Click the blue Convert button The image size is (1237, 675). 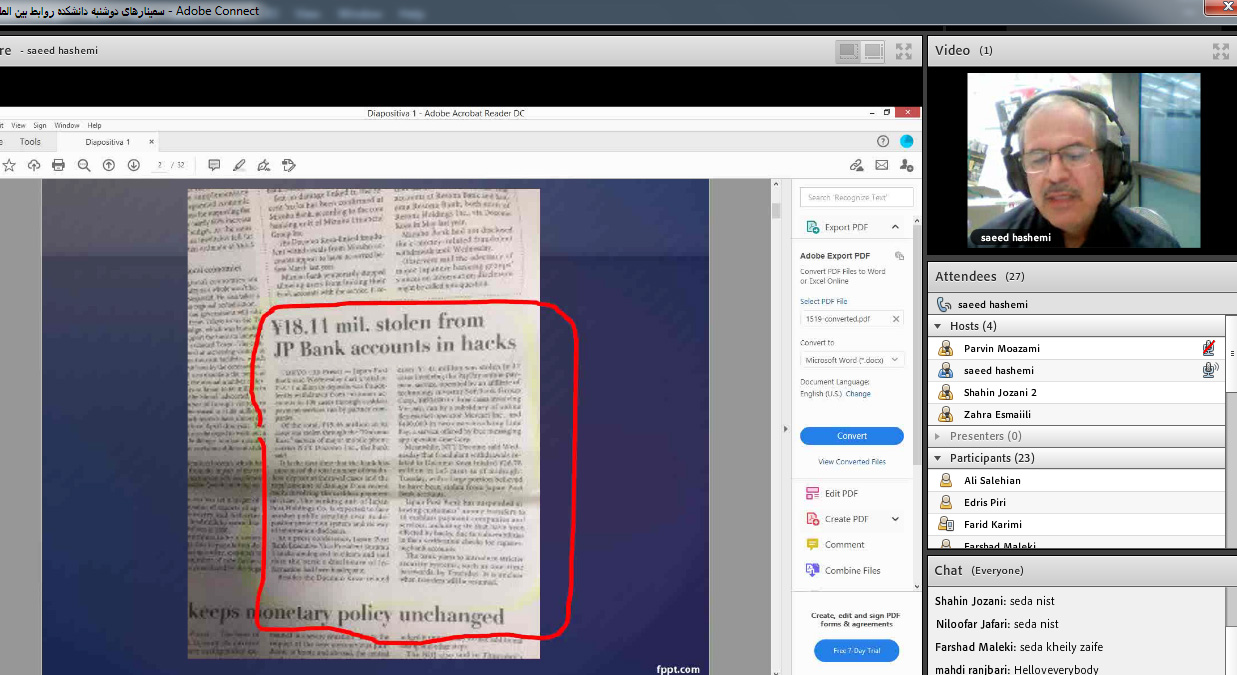852,436
